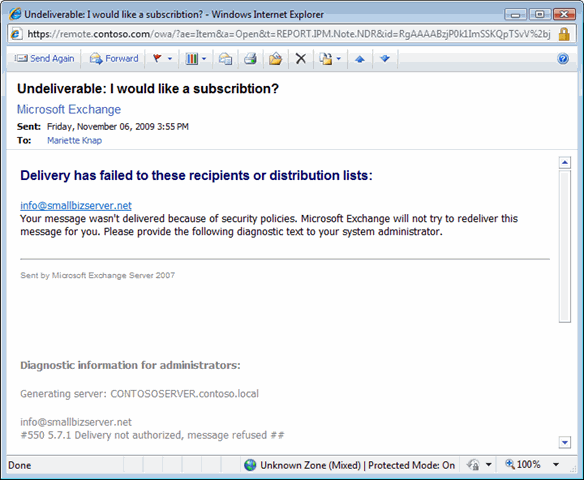Expand the categories dropdown arrow

[x=204, y=59]
